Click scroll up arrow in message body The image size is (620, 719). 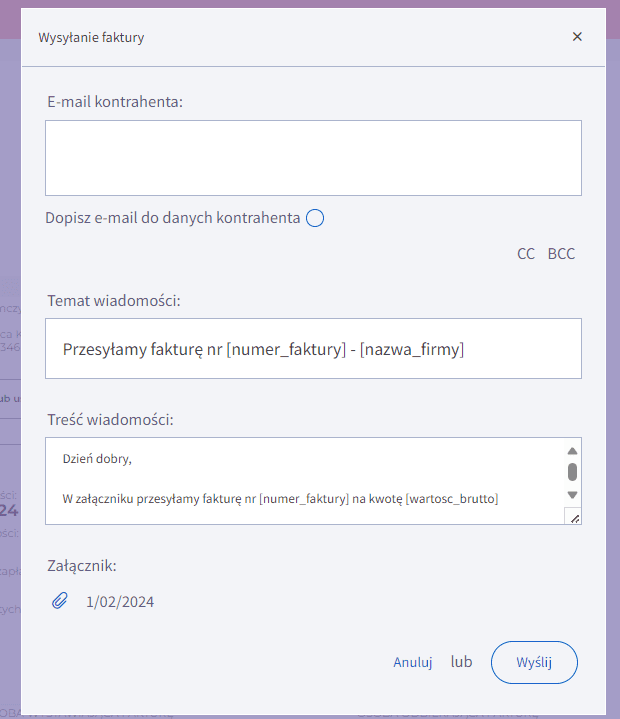pos(572,451)
